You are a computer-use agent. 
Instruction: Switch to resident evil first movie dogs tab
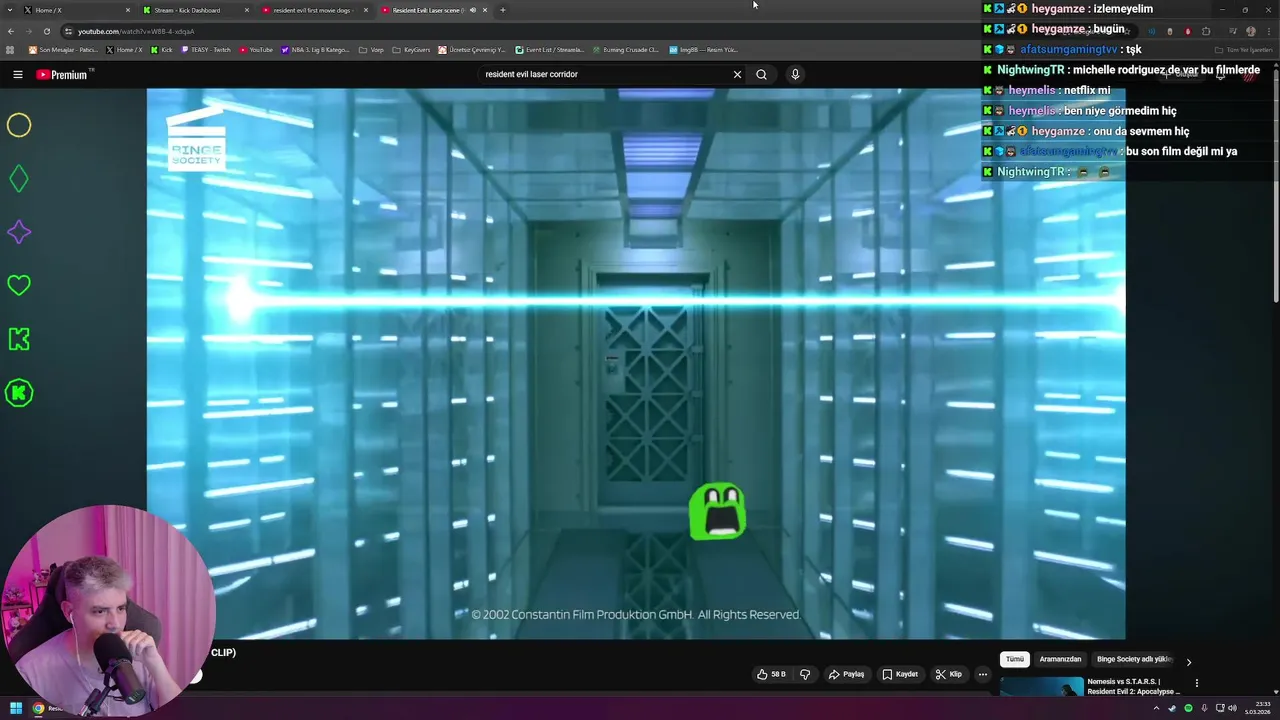[x=312, y=10]
